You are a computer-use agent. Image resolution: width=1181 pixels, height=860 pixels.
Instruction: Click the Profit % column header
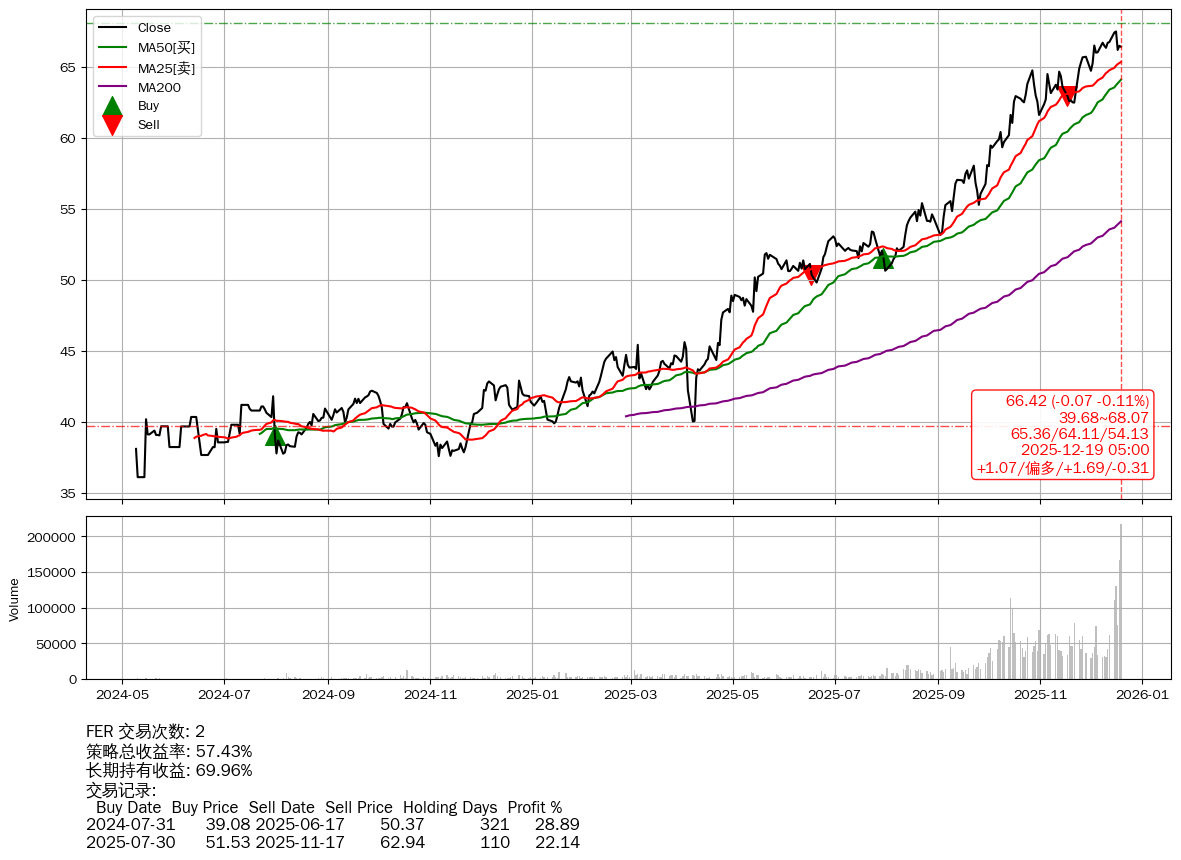click(535, 807)
